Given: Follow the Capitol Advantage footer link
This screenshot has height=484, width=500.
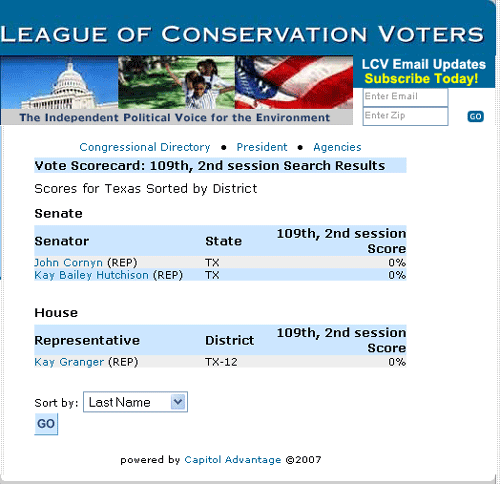Looking at the screenshot, I should [233, 460].
